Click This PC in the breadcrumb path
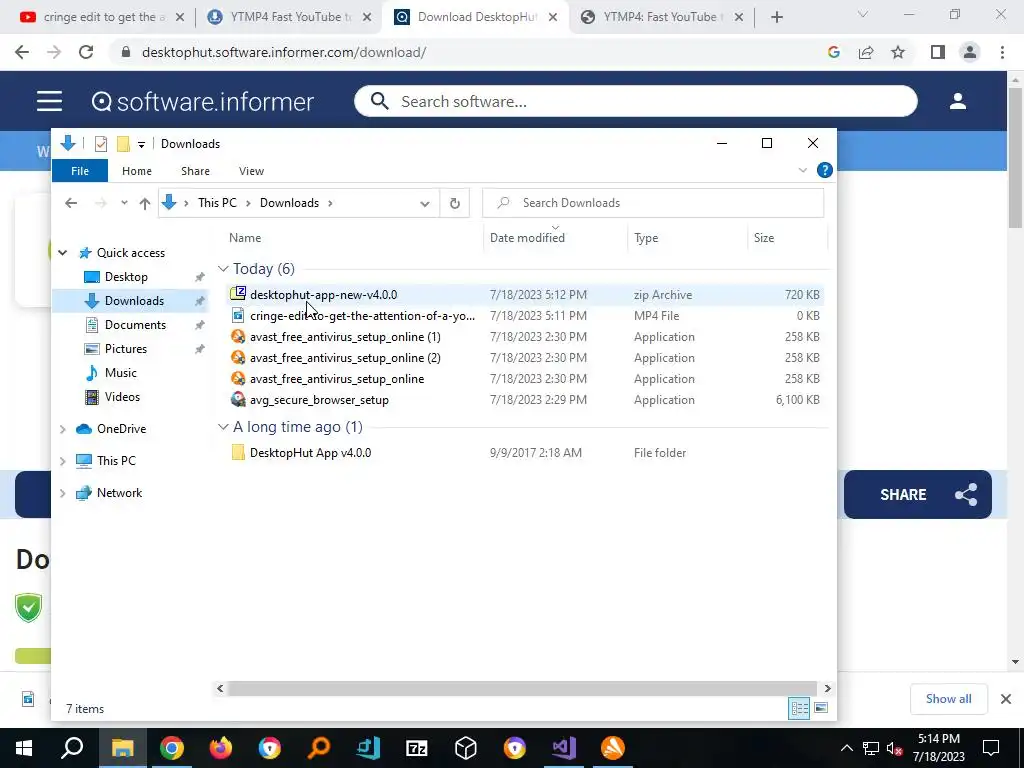This screenshot has height=768, width=1024. point(217,203)
